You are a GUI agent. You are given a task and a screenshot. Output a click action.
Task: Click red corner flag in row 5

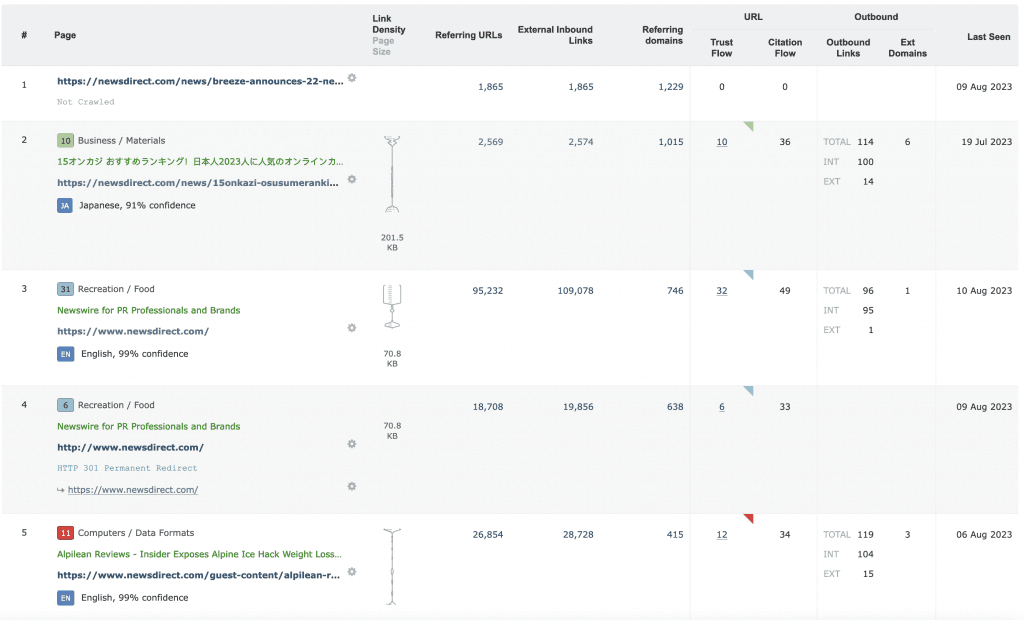[x=748, y=519]
